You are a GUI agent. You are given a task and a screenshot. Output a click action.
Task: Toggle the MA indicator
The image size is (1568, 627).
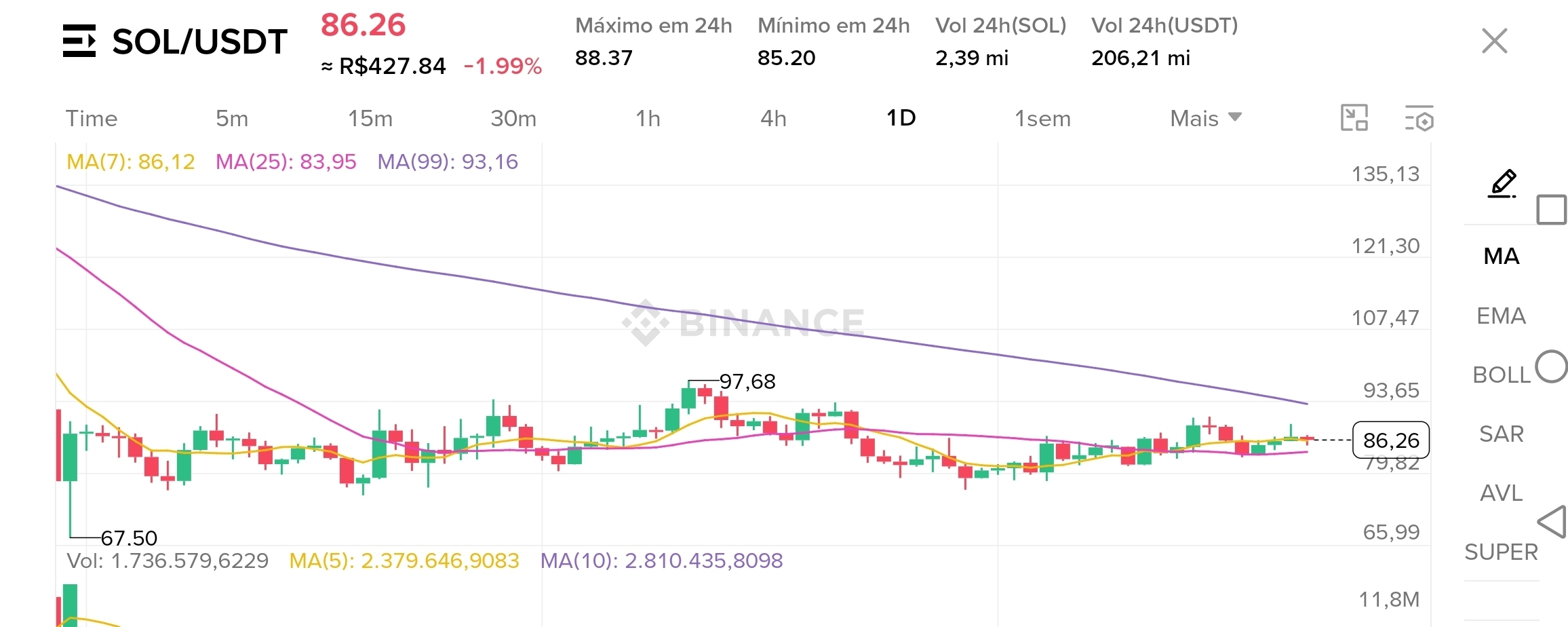(x=1502, y=256)
